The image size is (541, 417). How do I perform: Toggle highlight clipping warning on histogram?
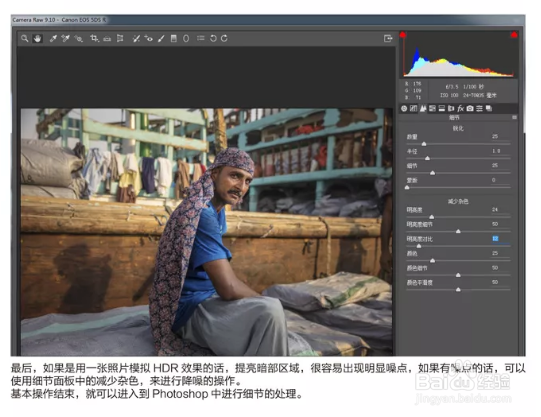514,35
